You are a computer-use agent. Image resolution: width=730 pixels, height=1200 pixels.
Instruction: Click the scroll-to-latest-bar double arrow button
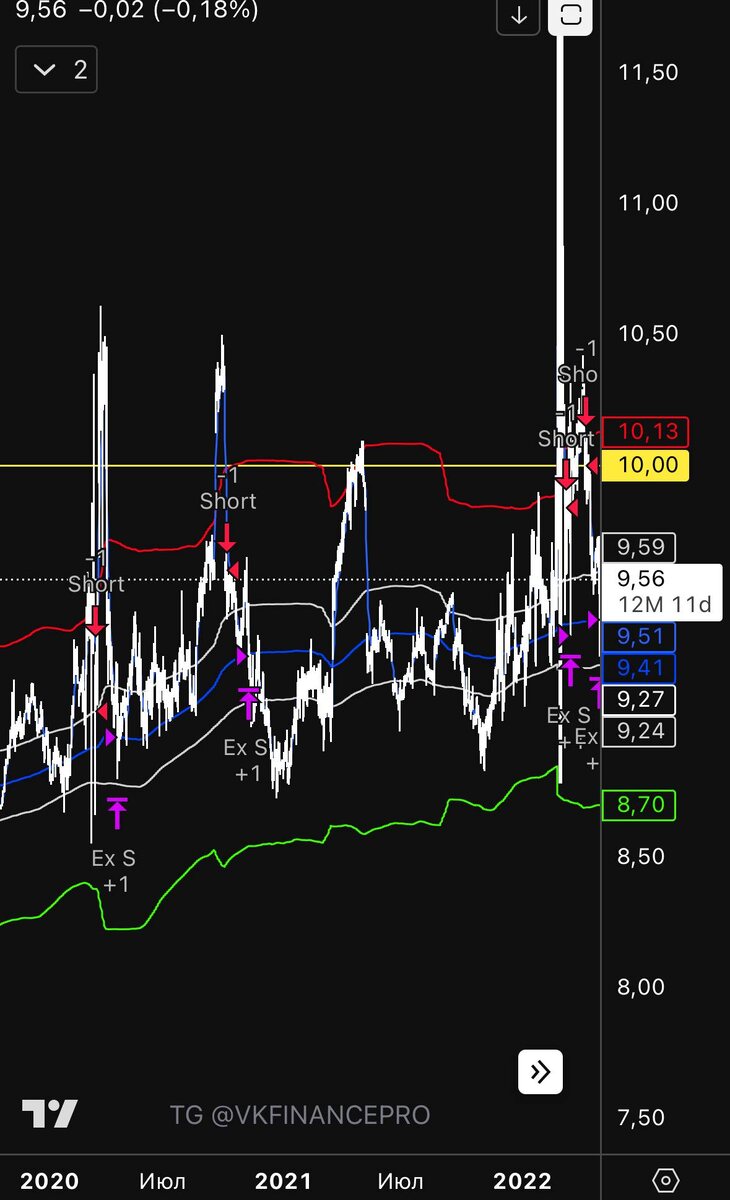pos(540,1073)
